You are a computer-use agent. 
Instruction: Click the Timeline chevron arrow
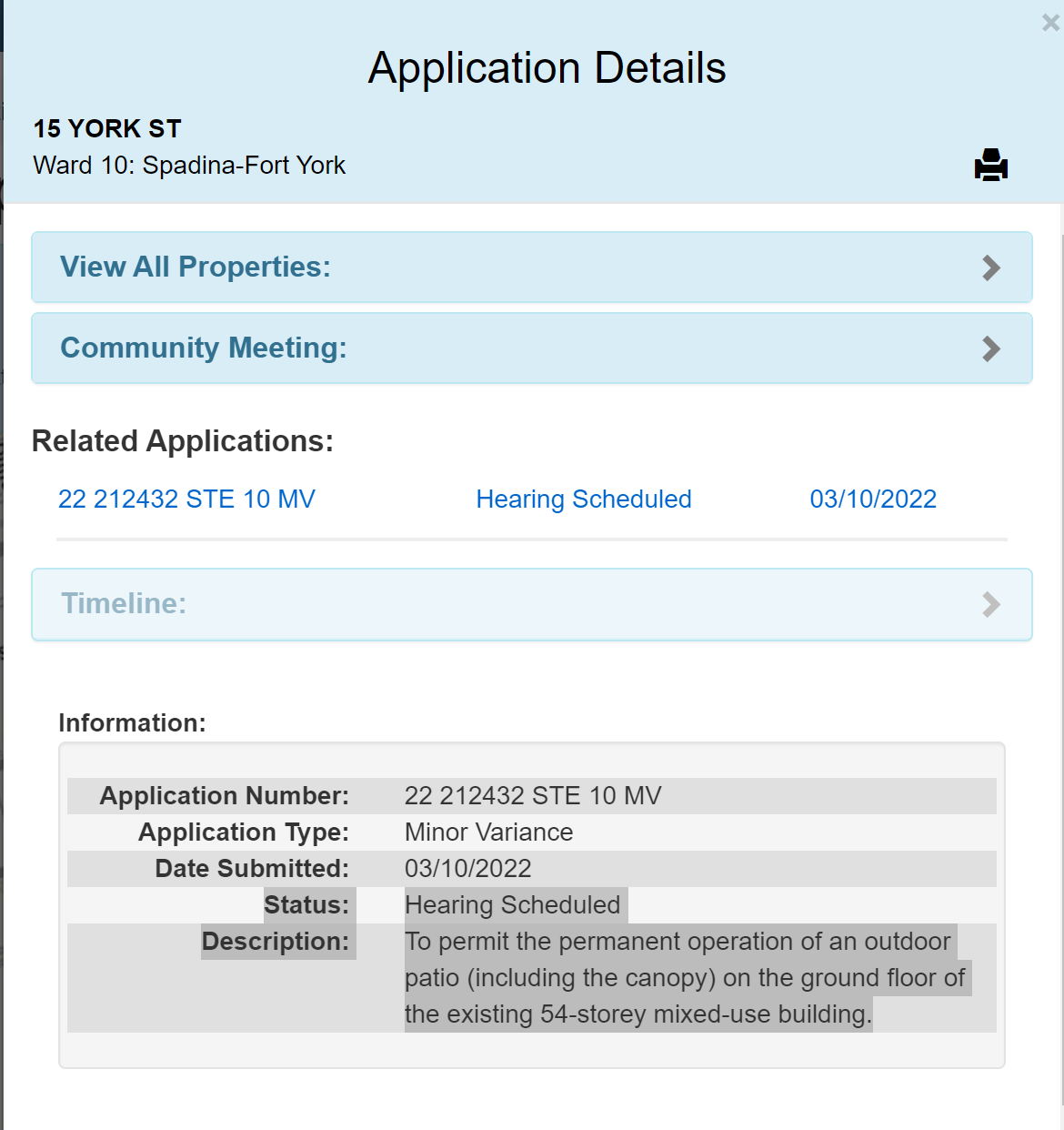991,604
